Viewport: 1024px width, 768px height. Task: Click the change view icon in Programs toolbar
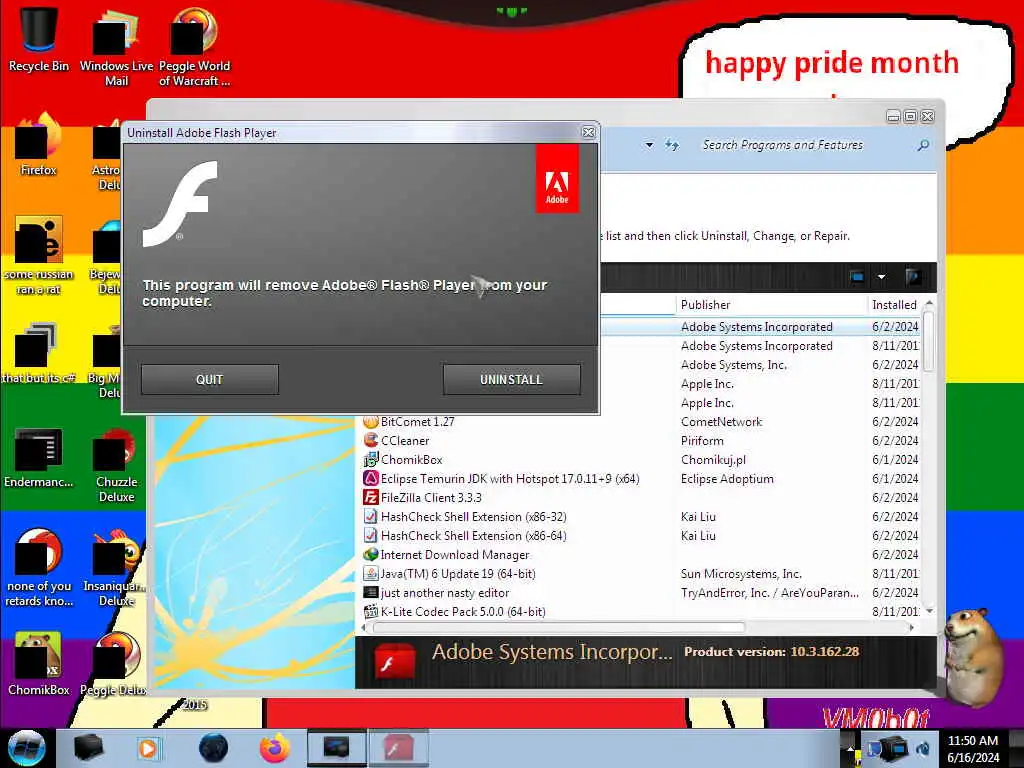pyautogui.click(x=857, y=277)
